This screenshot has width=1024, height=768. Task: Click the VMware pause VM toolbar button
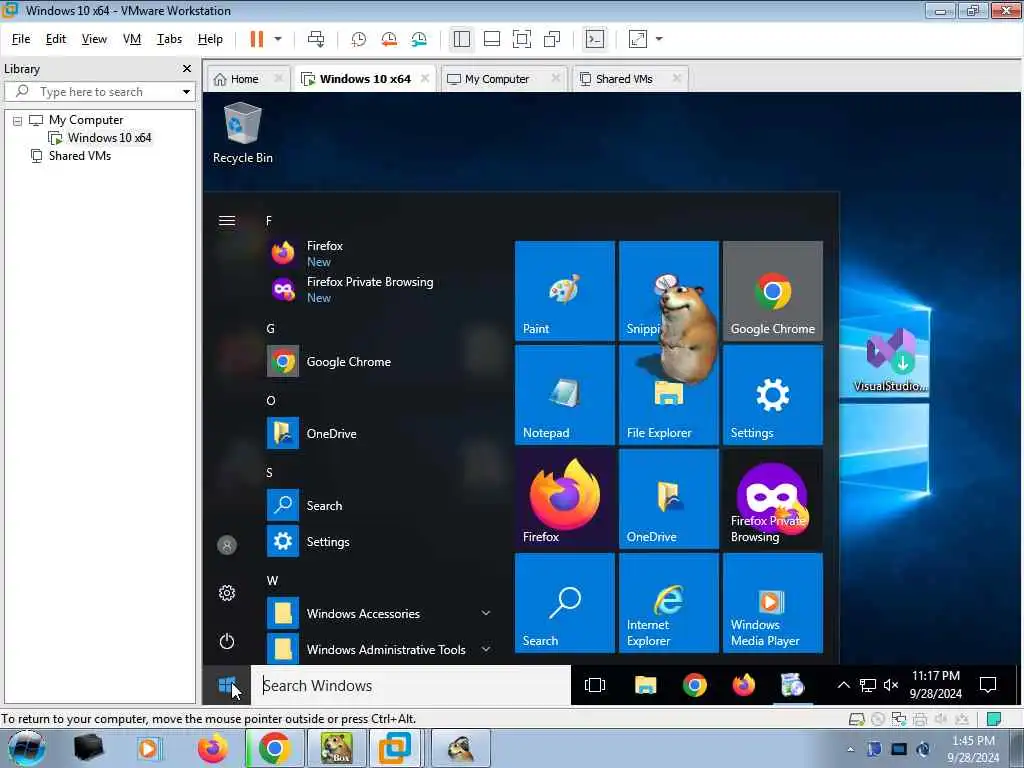point(257,39)
